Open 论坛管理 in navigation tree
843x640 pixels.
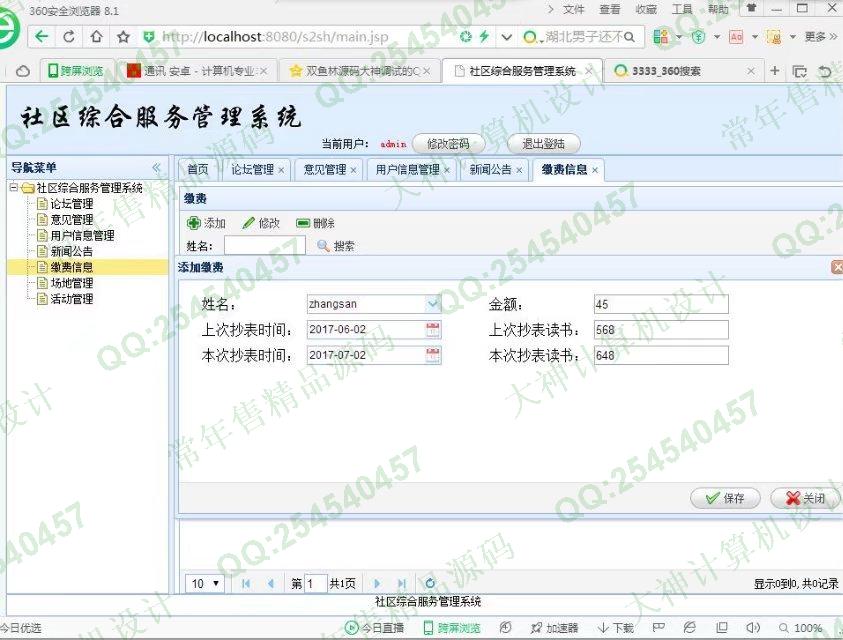[x=71, y=204]
